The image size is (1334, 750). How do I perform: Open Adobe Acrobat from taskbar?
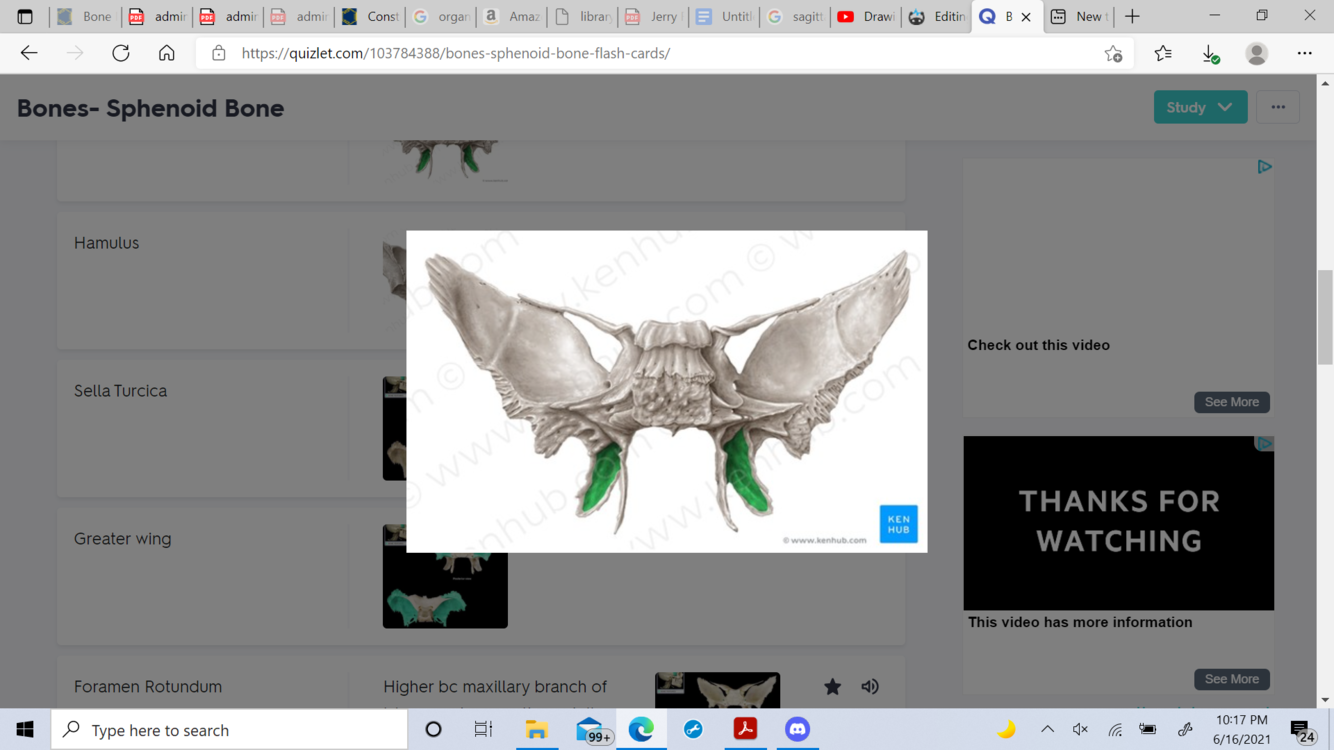(745, 730)
